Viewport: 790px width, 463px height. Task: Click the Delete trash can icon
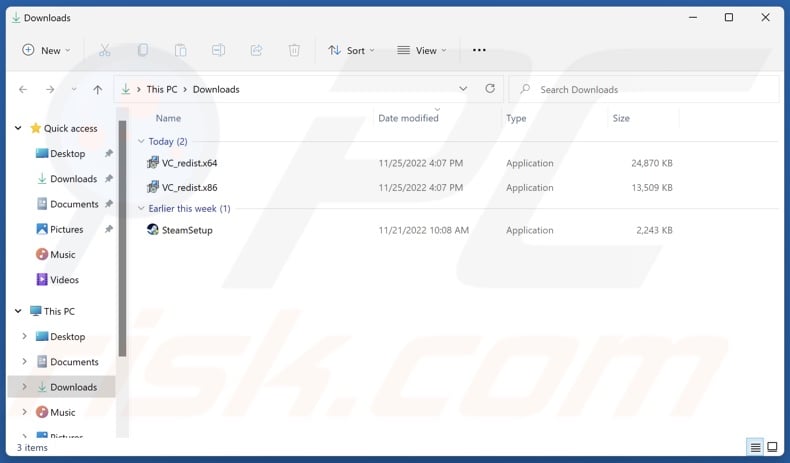click(x=294, y=50)
